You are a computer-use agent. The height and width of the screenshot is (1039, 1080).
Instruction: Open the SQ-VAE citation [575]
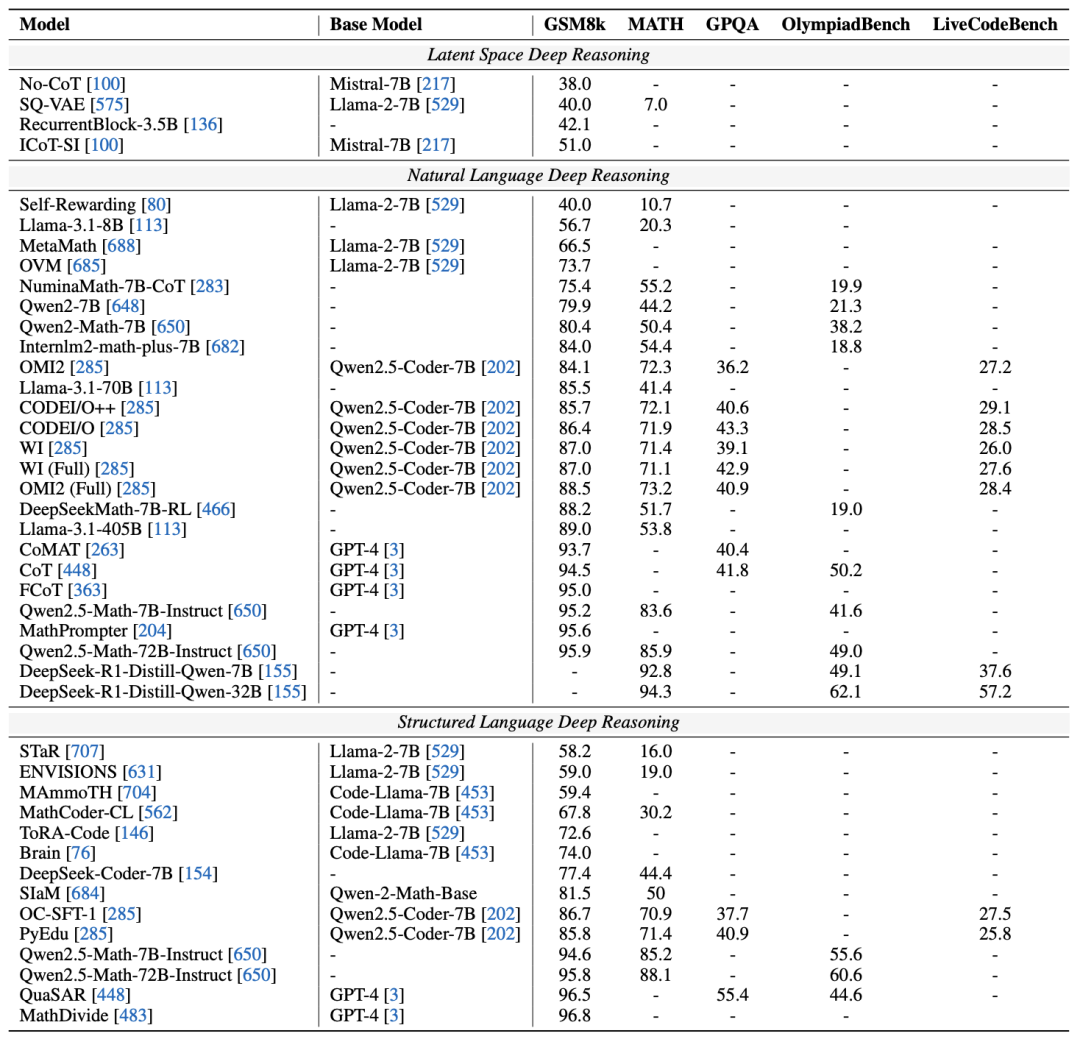[110, 105]
